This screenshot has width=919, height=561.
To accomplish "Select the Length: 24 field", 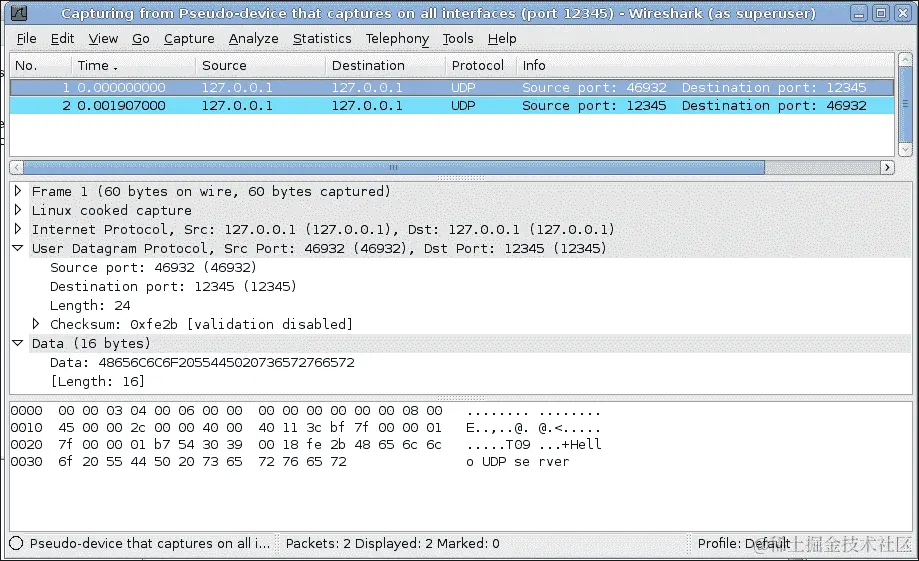I will point(90,305).
